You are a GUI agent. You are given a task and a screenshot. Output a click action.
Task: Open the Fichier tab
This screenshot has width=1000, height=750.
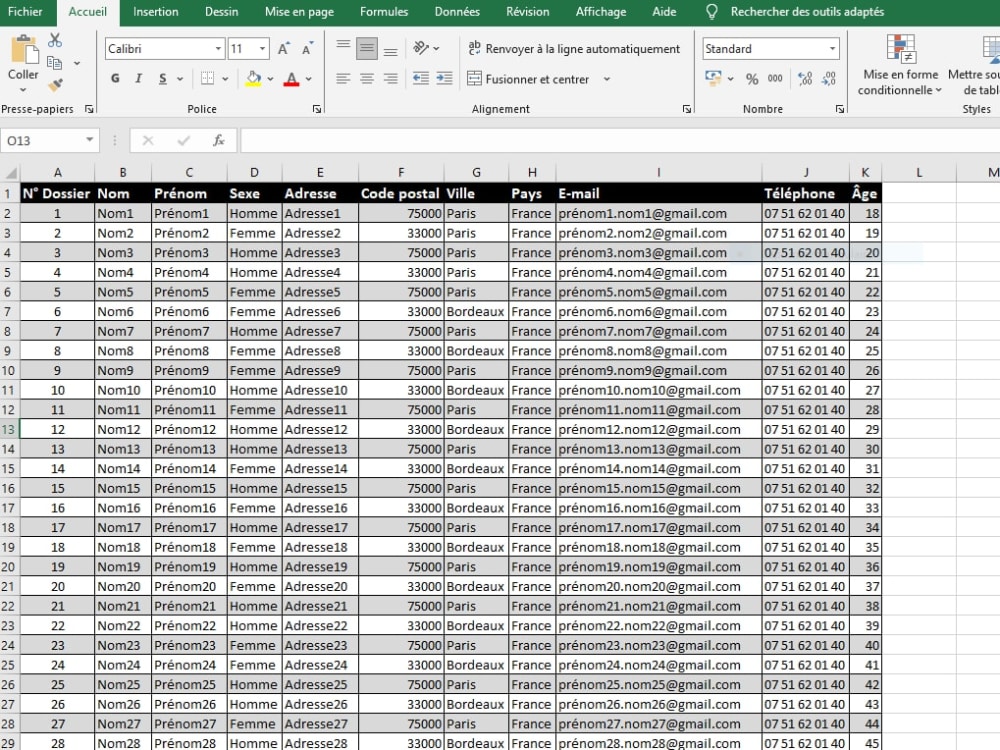tap(25, 11)
